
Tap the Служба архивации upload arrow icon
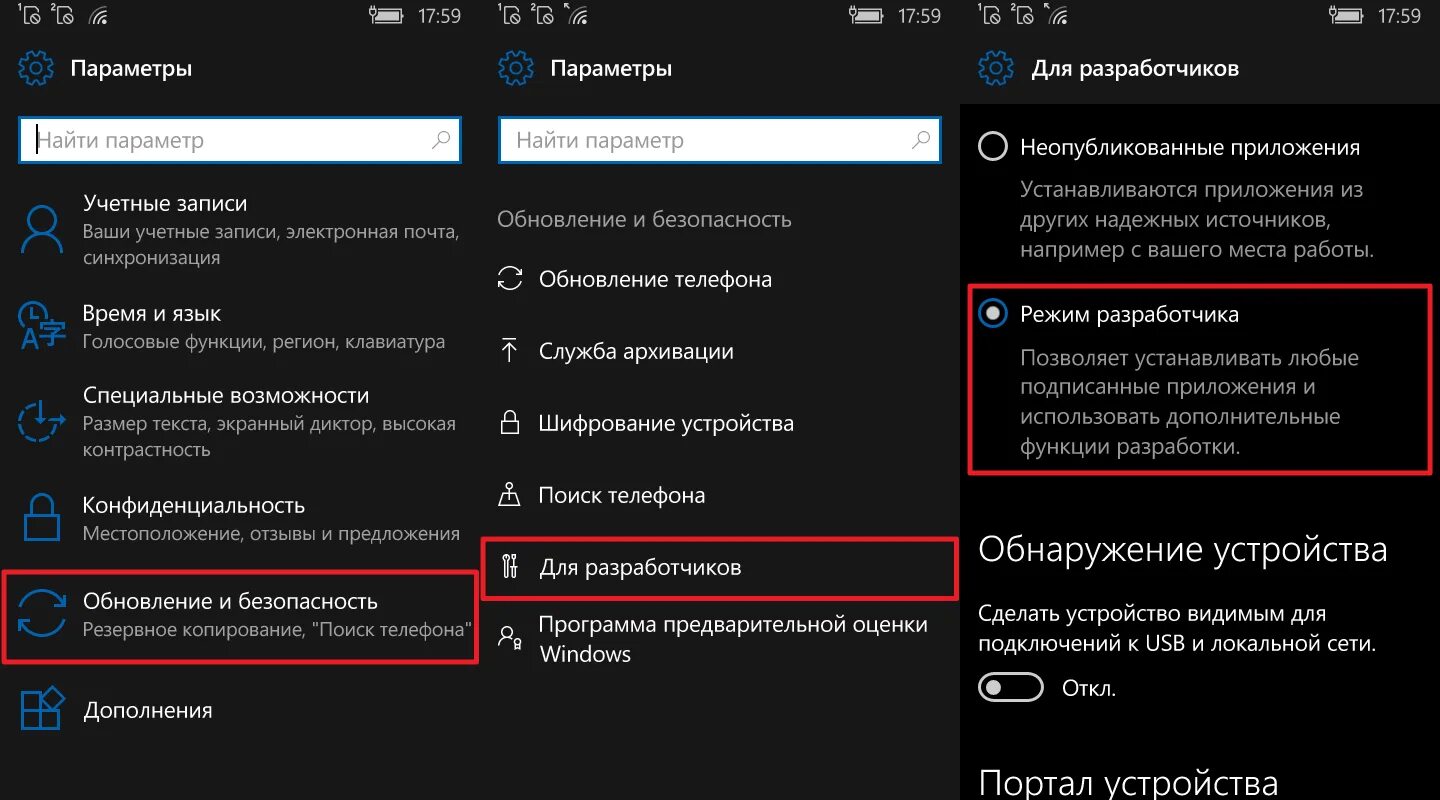509,351
